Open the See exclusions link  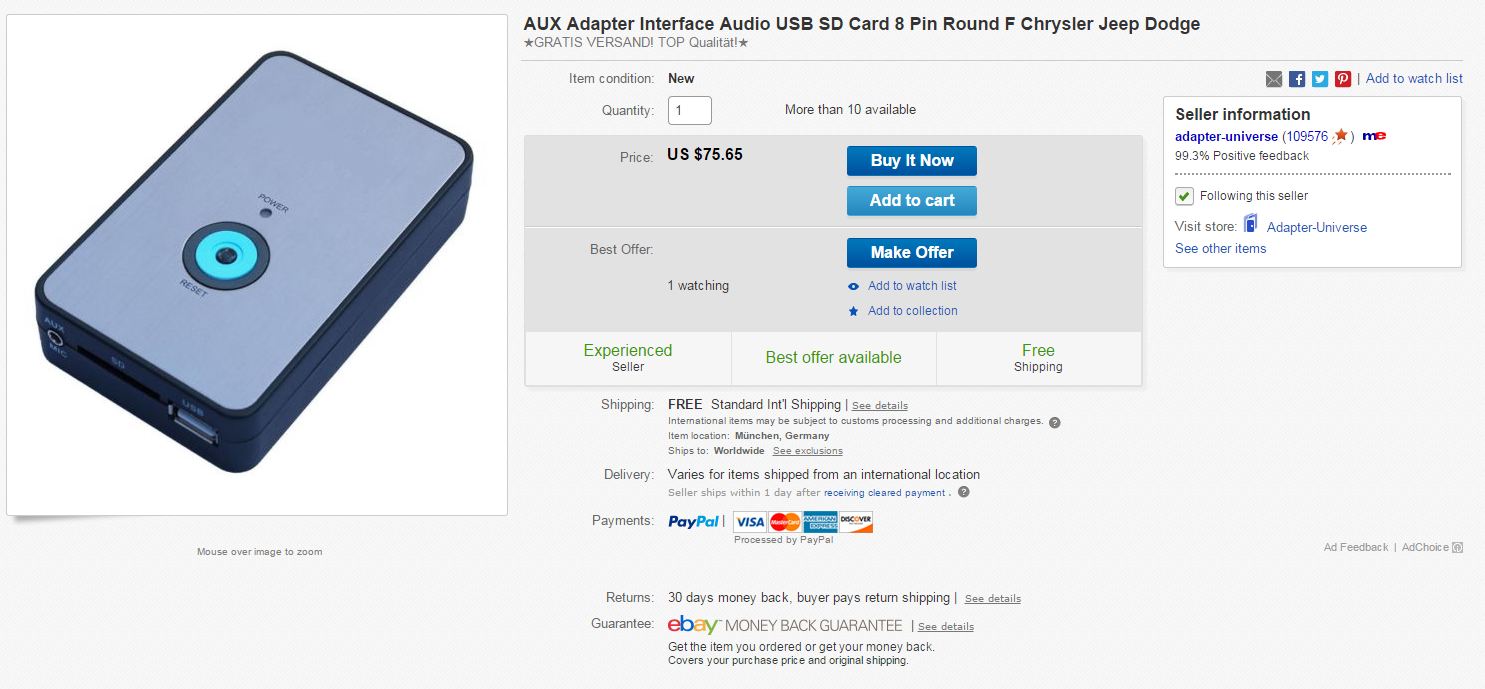coord(807,451)
